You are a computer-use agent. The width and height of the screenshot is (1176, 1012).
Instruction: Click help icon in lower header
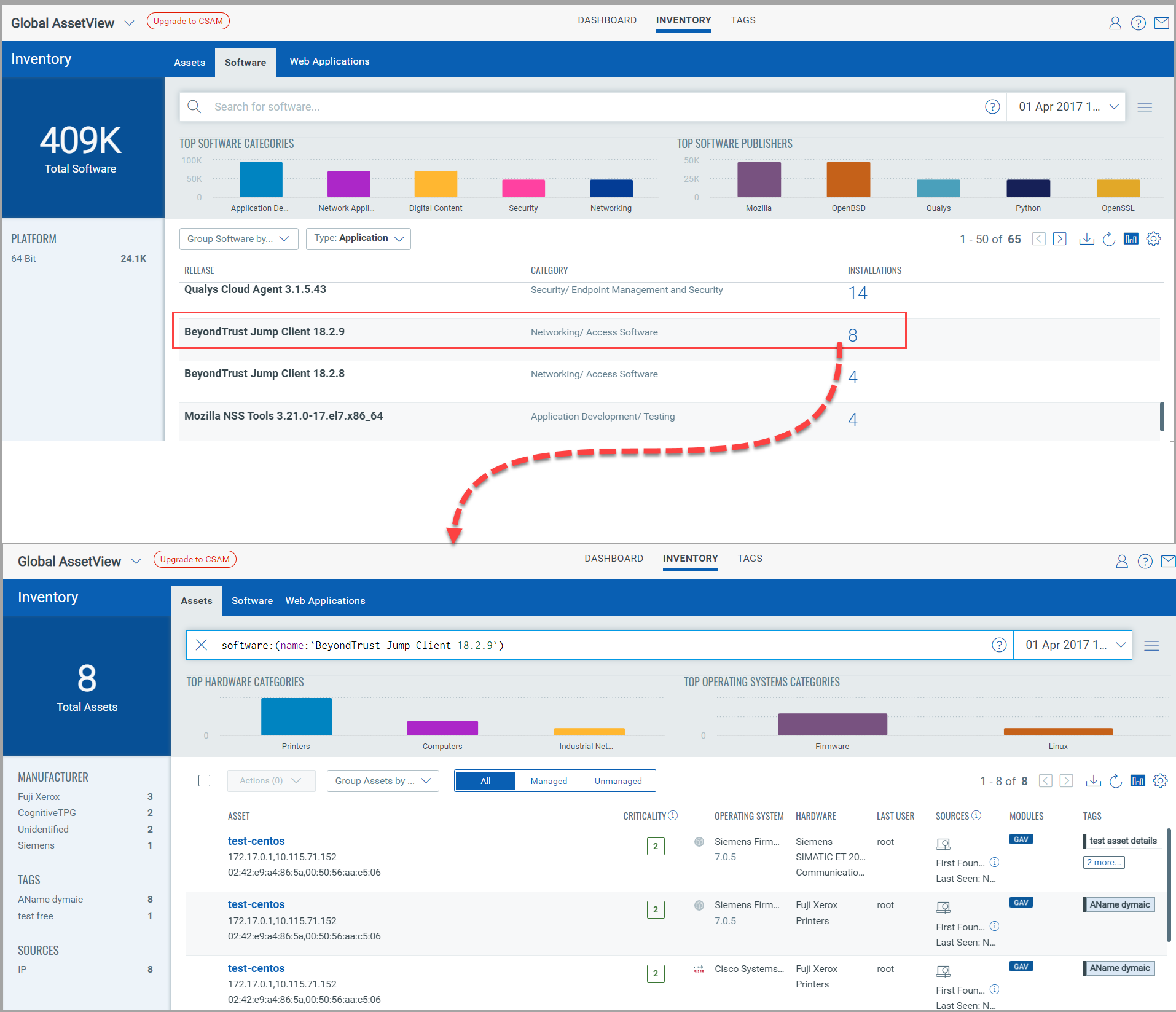[1145, 562]
